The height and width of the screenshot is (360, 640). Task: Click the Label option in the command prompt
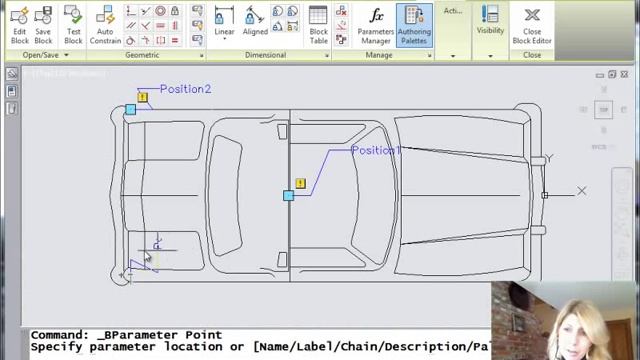click(x=313, y=347)
